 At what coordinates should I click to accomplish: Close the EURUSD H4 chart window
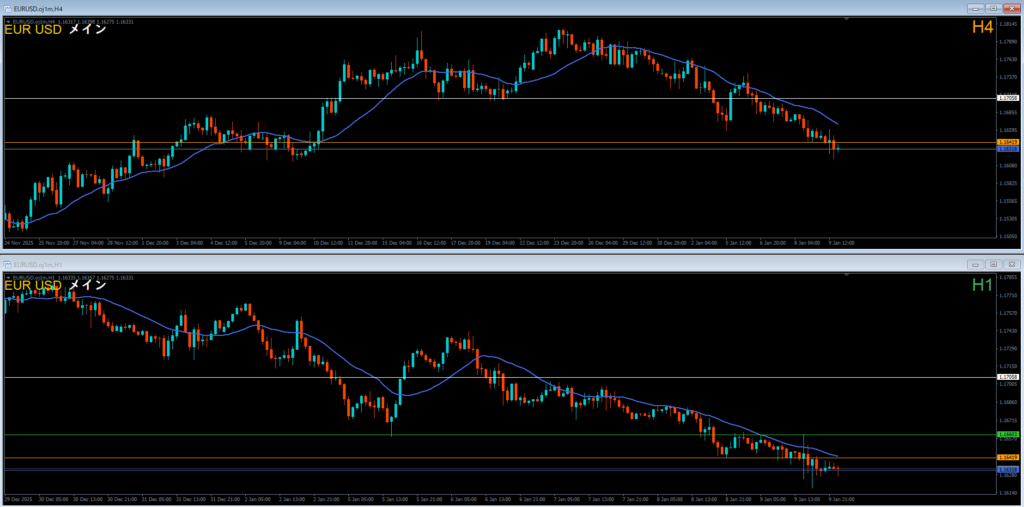1011,9
